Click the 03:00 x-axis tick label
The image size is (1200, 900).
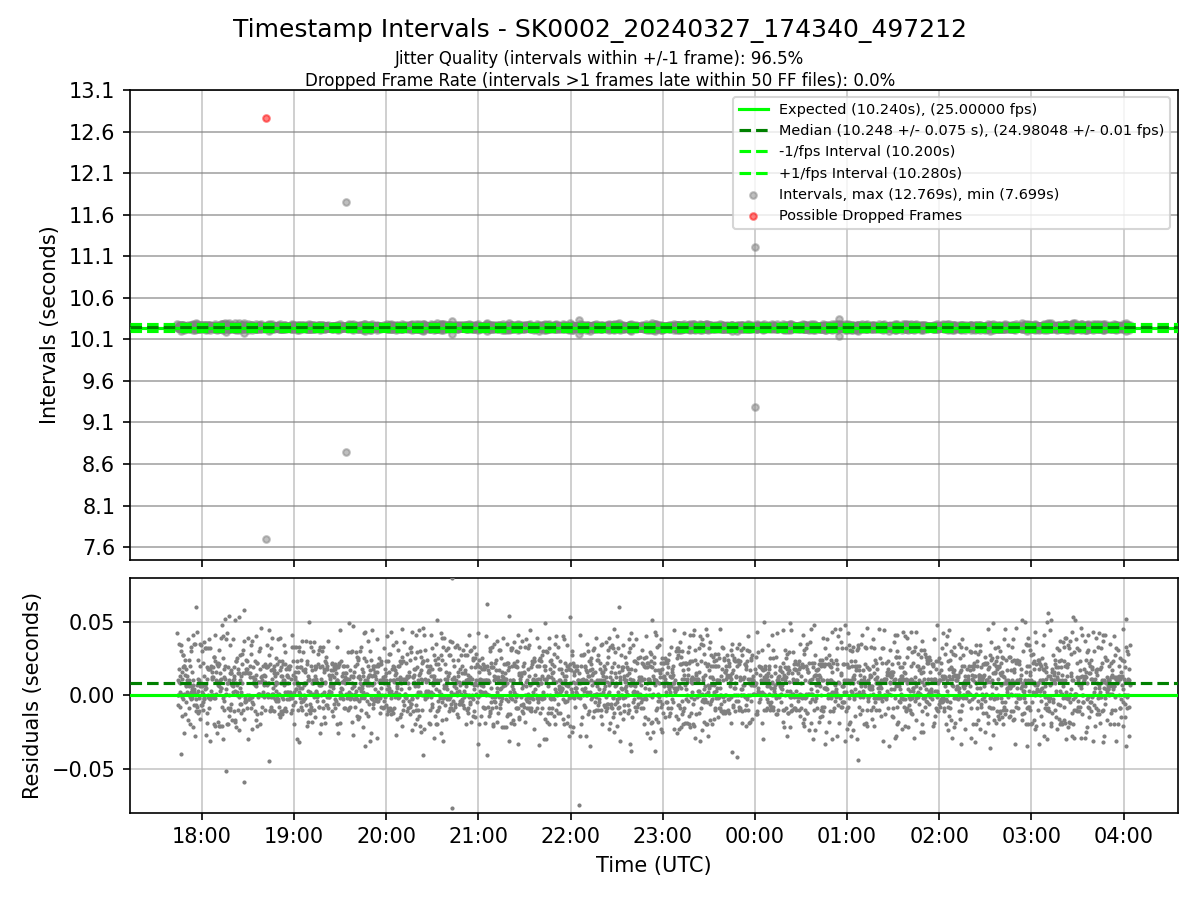tap(1031, 836)
